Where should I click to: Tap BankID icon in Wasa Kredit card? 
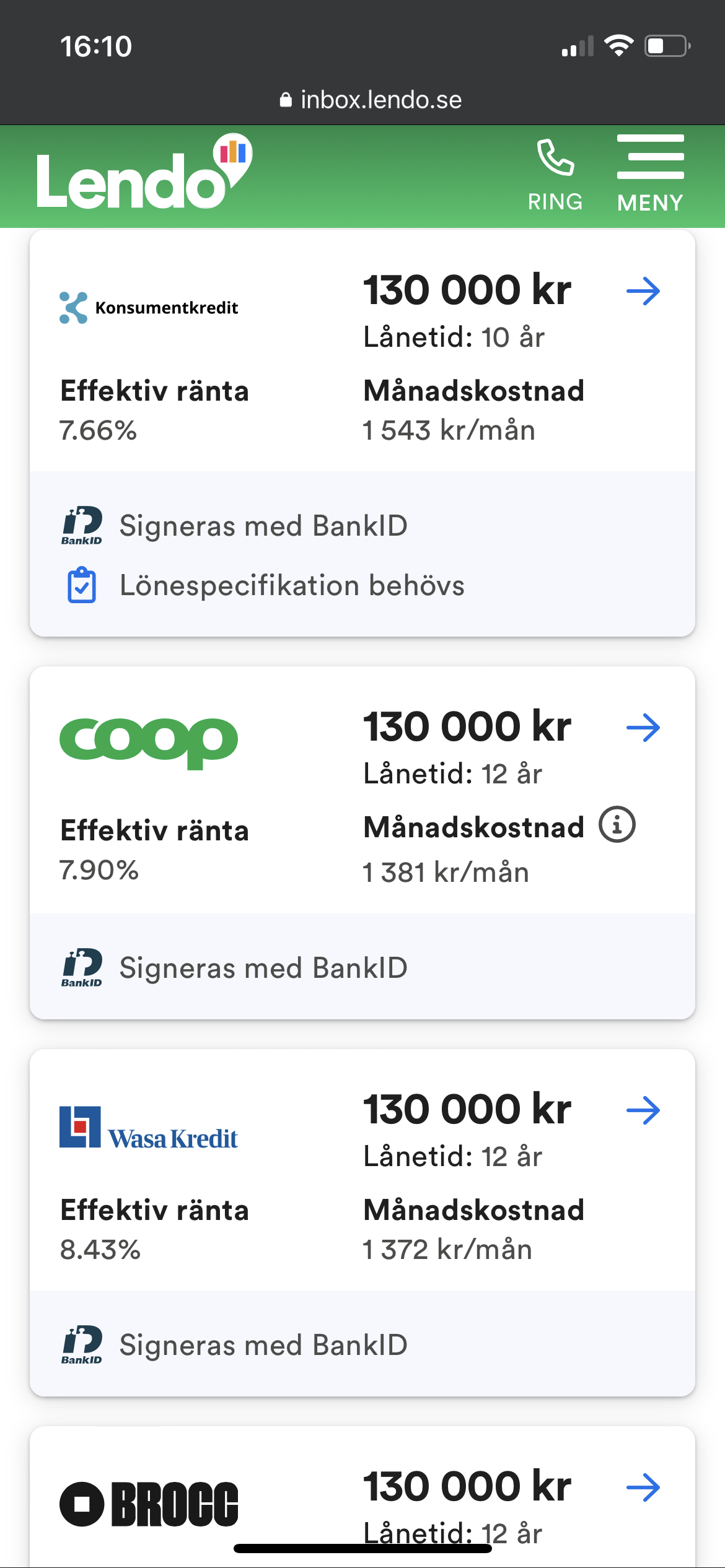(82, 1344)
